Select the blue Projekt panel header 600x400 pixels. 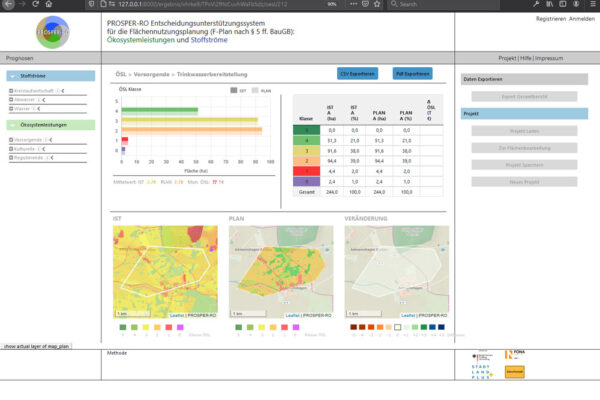pos(524,114)
